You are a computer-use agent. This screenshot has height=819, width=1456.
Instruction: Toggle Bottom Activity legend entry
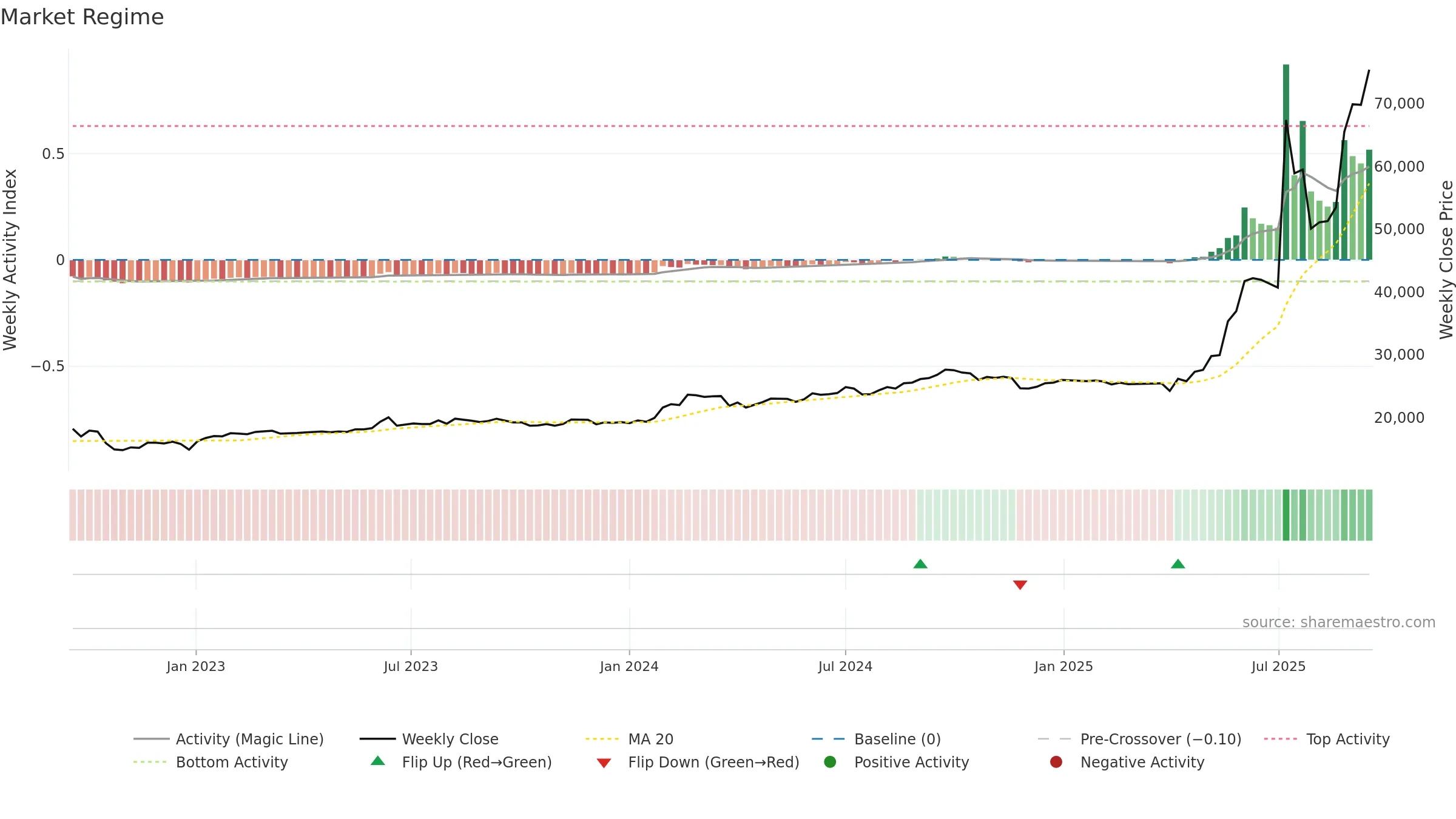point(211,762)
